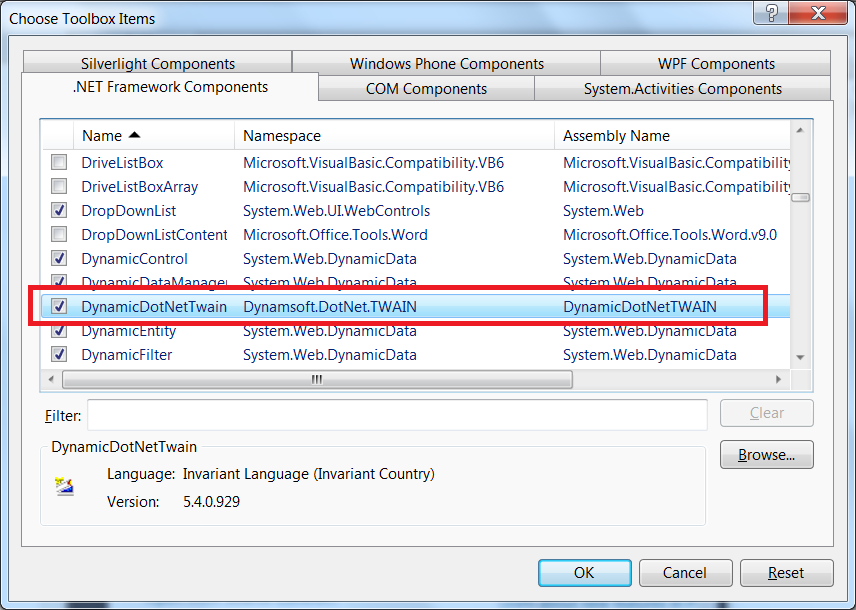Click the vertical scrollbar down arrow
Screen dimensions: 856x610
click(x=800, y=358)
